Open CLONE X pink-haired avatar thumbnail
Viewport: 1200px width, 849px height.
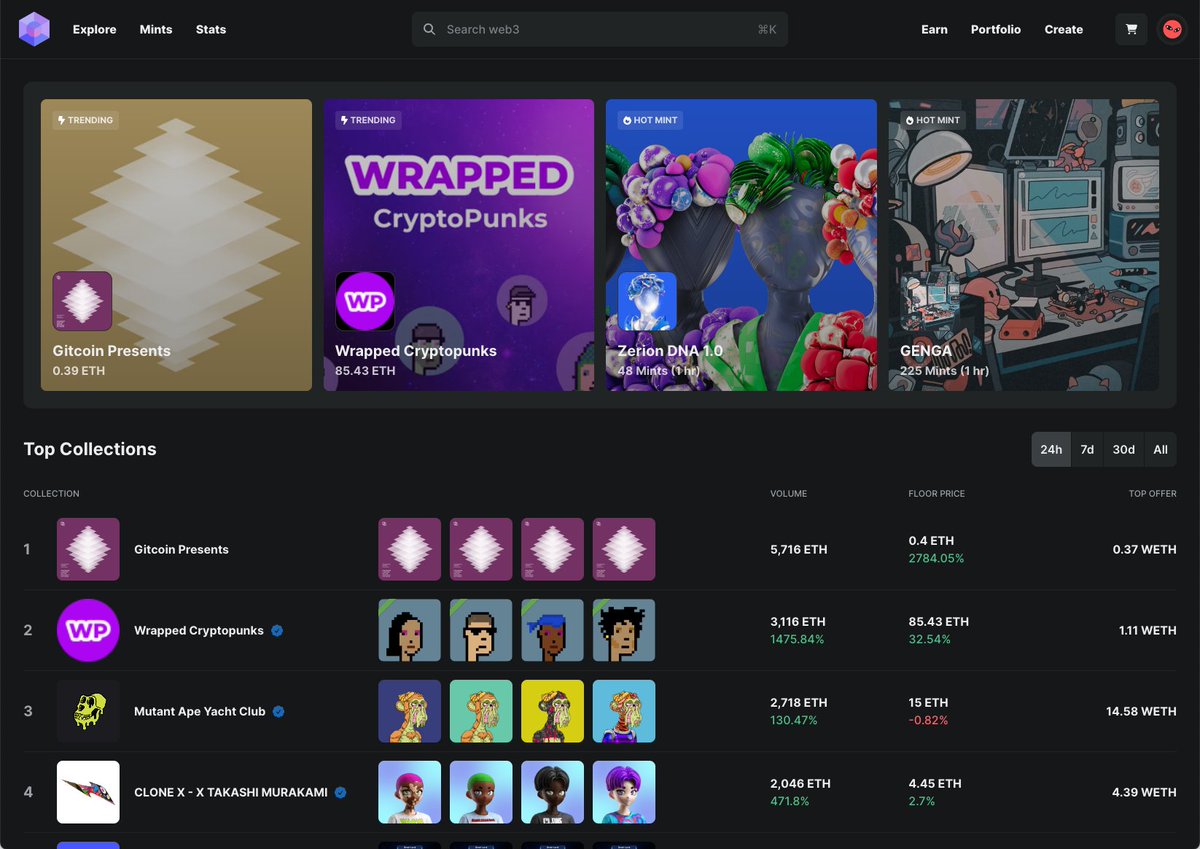(x=409, y=792)
